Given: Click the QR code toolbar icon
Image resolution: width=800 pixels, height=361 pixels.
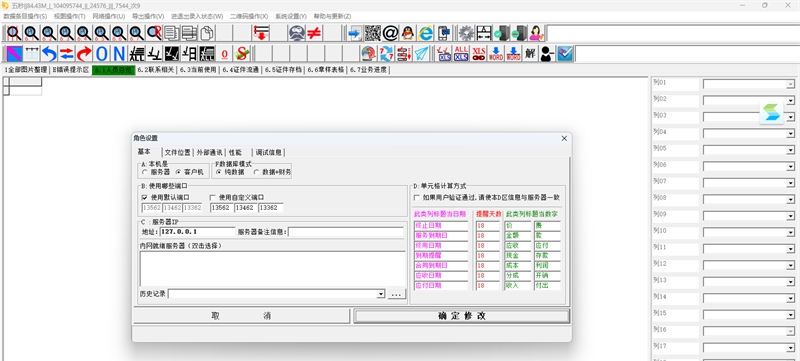Looking at the screenshot, I should (372, 33).
